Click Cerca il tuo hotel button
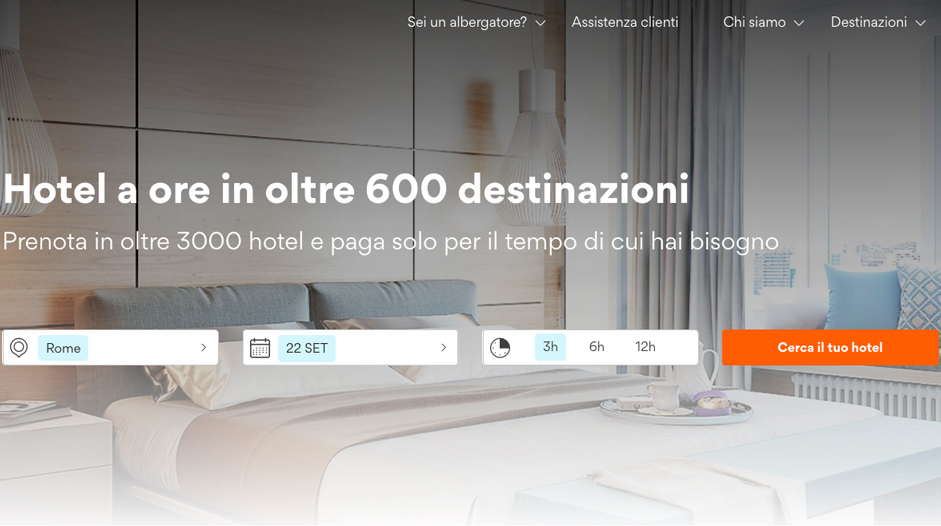This screenshot has height=526, width=941. 831,347
